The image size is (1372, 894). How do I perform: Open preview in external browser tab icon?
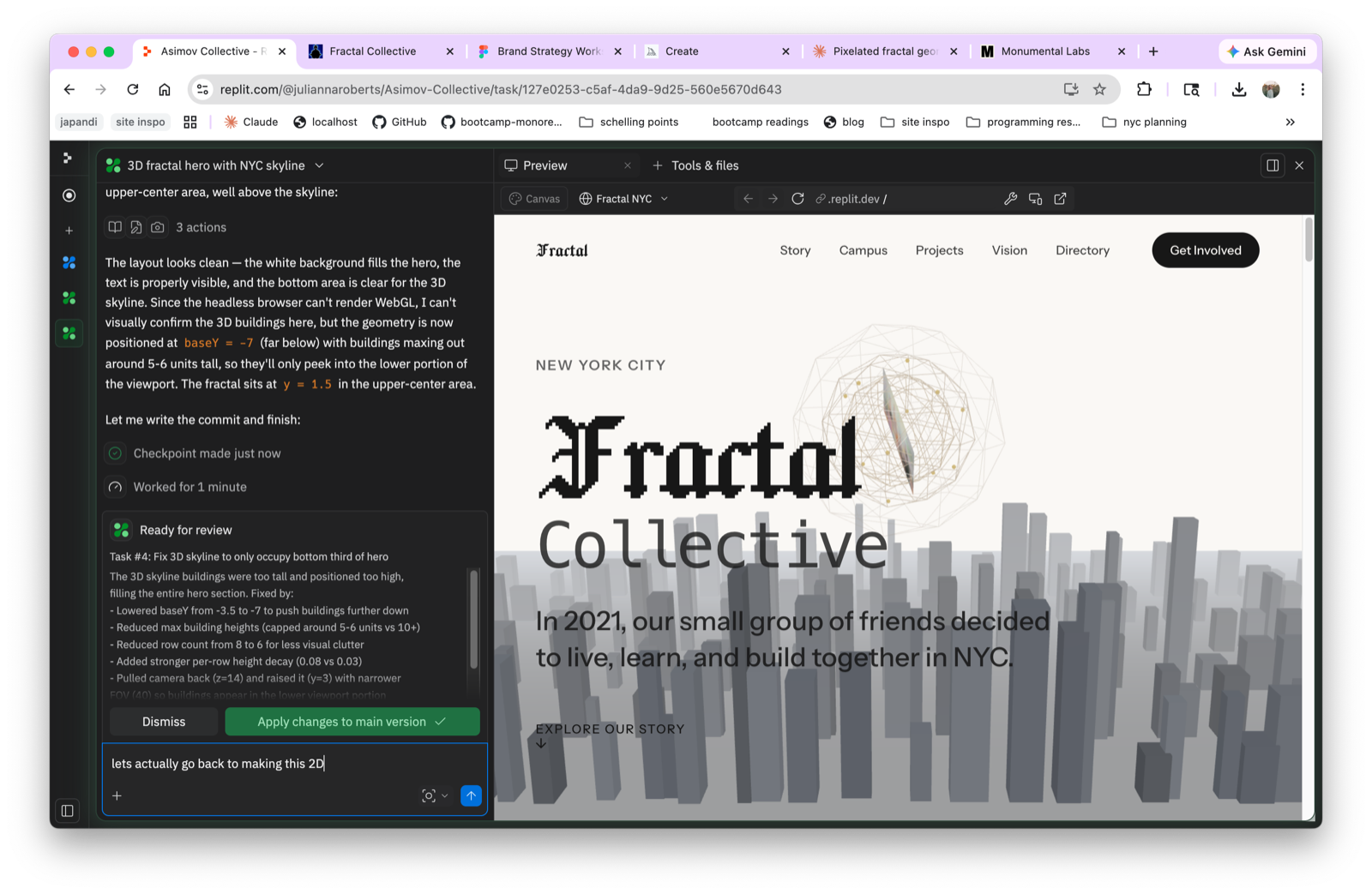click(x=1061, y=198)
